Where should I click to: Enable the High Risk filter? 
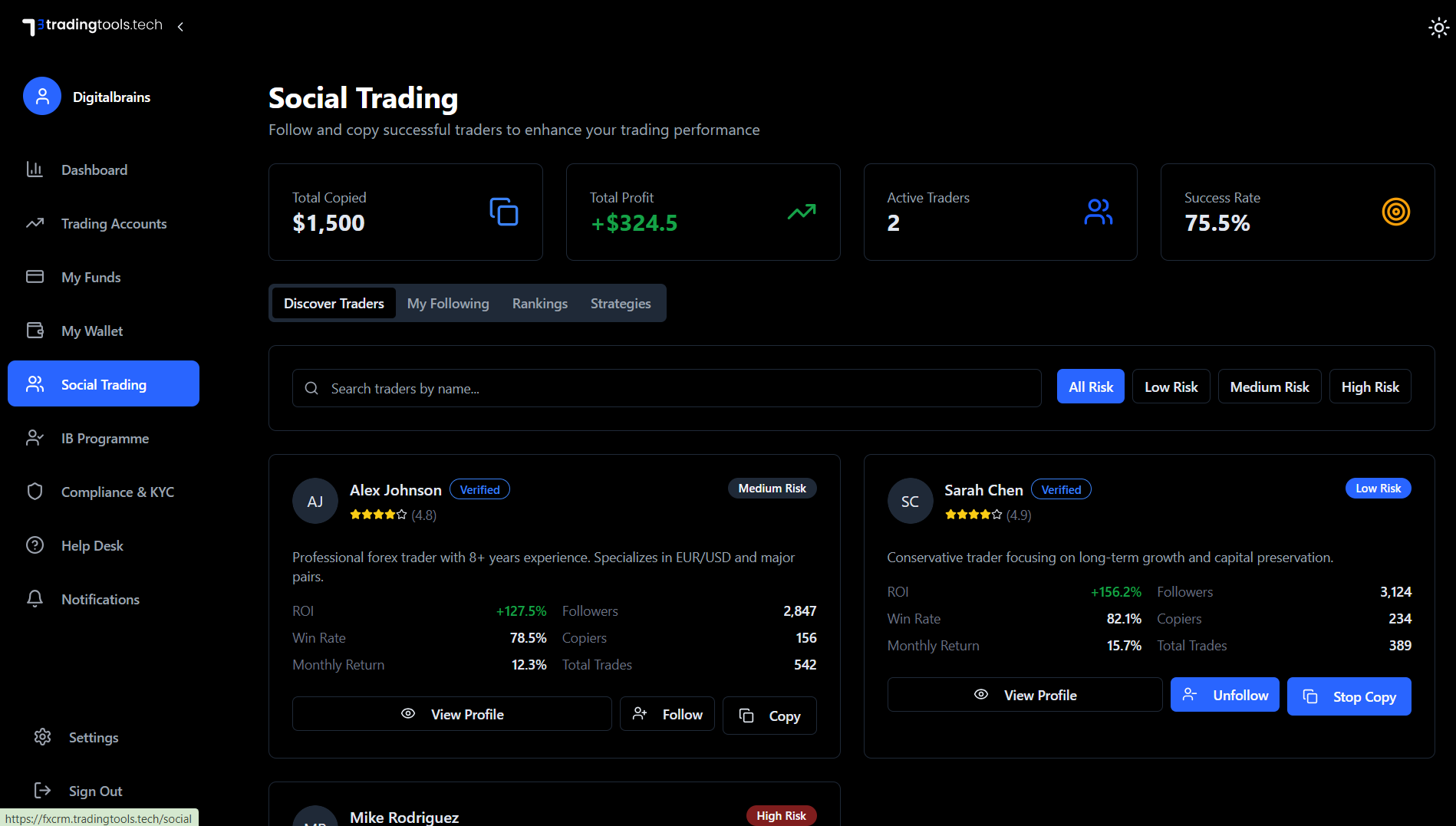[x=1370, y=386]
